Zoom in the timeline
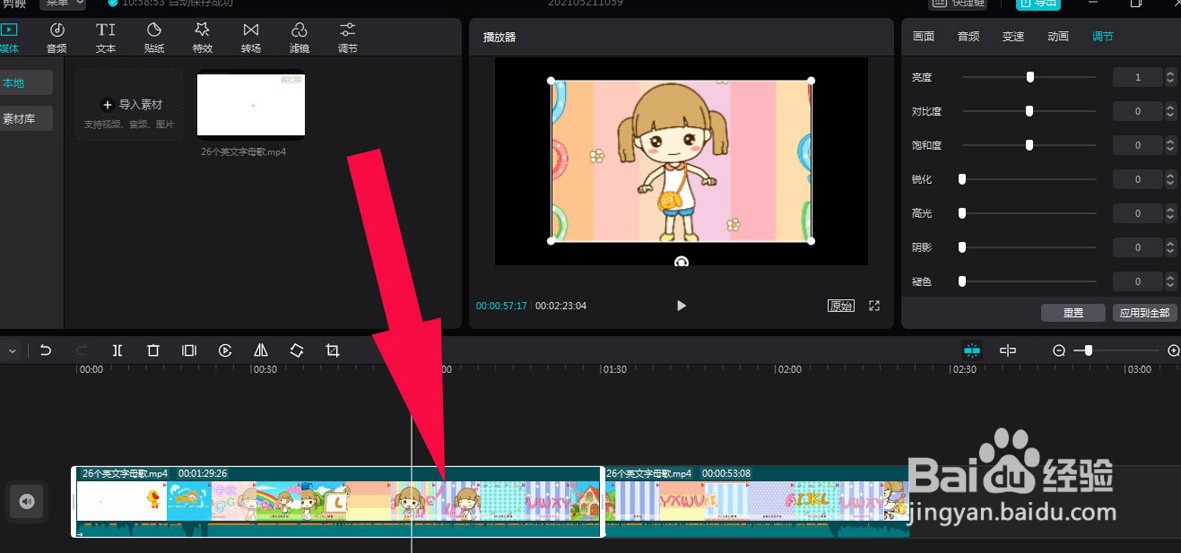 pos(1173,350)
